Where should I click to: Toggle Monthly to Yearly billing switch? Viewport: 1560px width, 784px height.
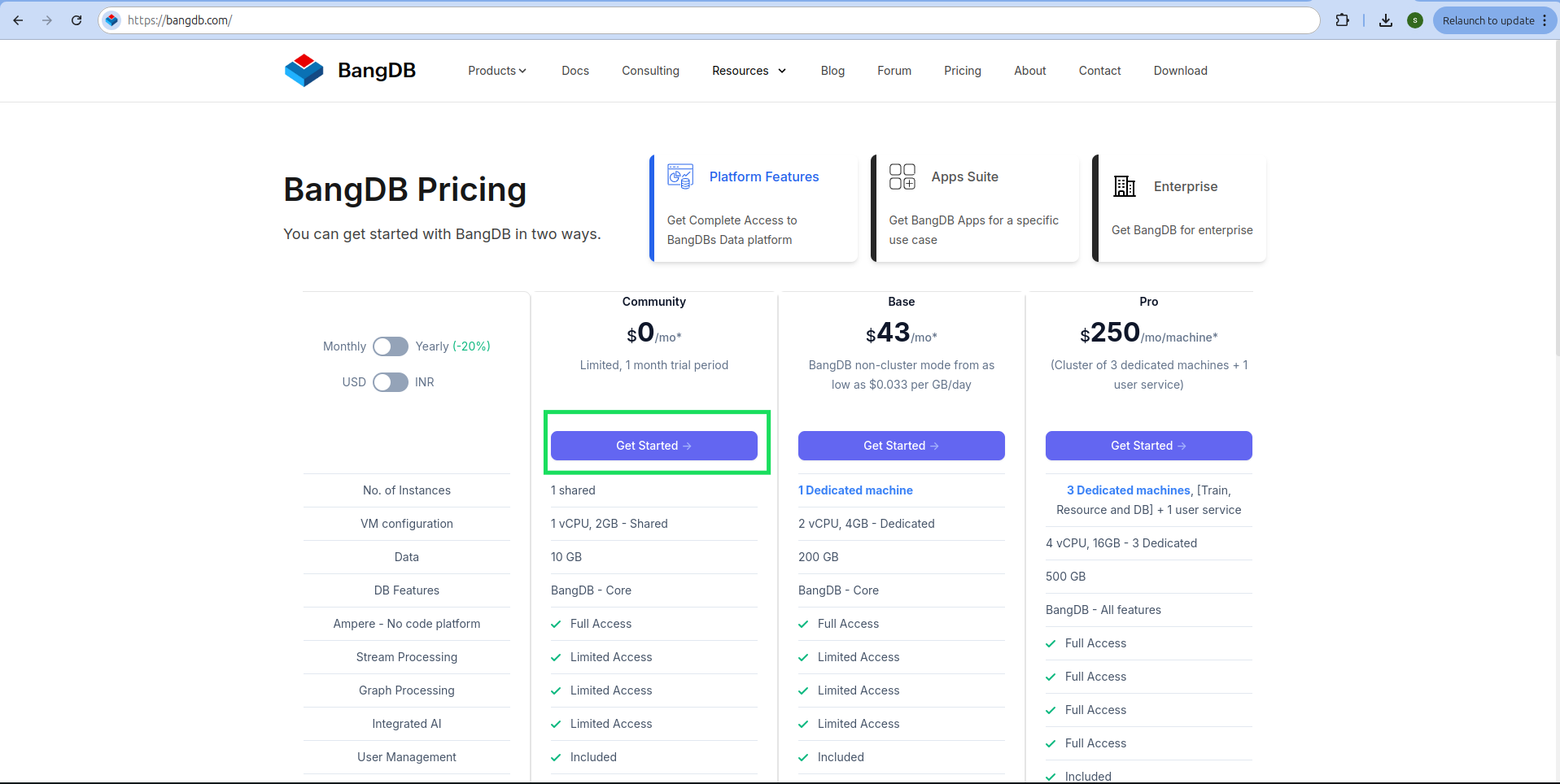(391, 346)
